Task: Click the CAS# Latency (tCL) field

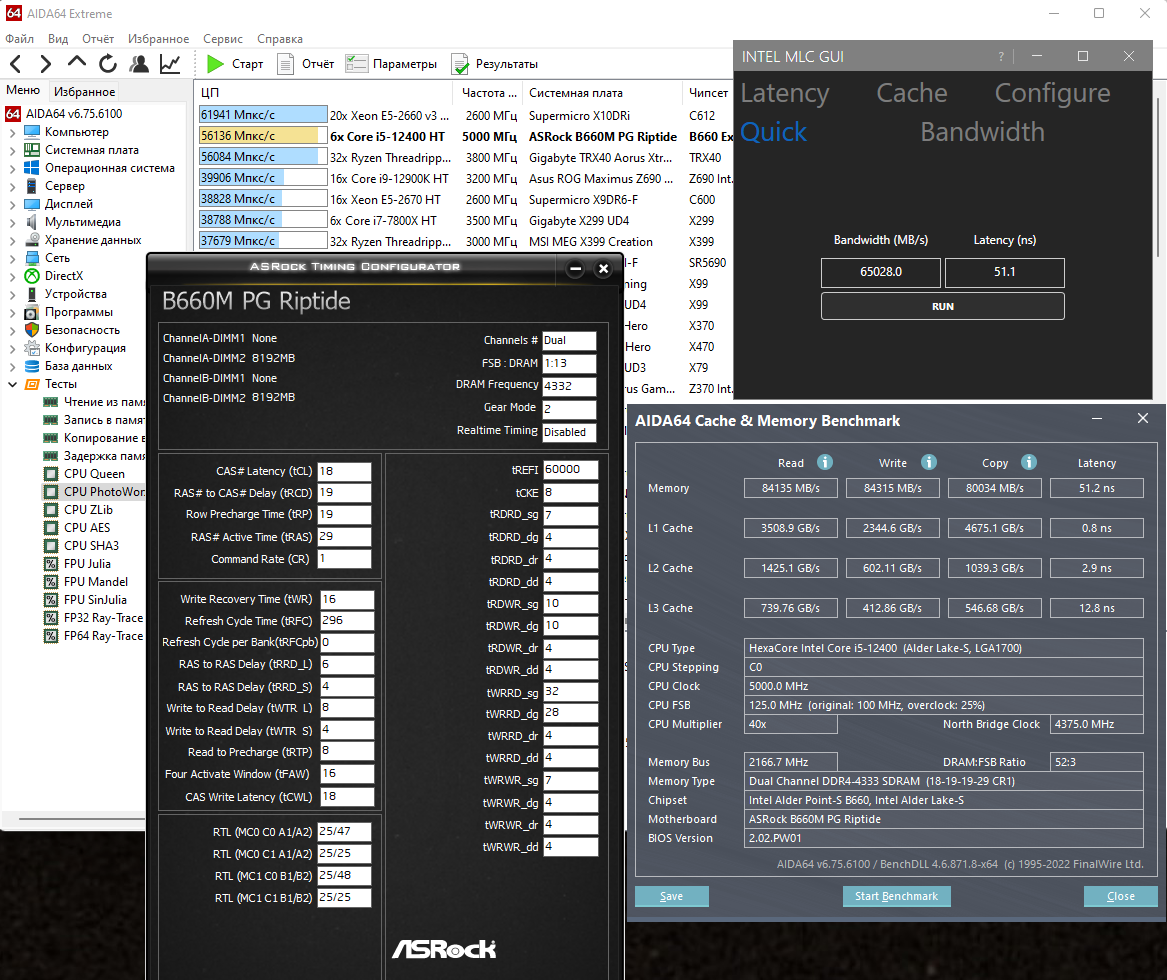Action: [x=344, y=471]
